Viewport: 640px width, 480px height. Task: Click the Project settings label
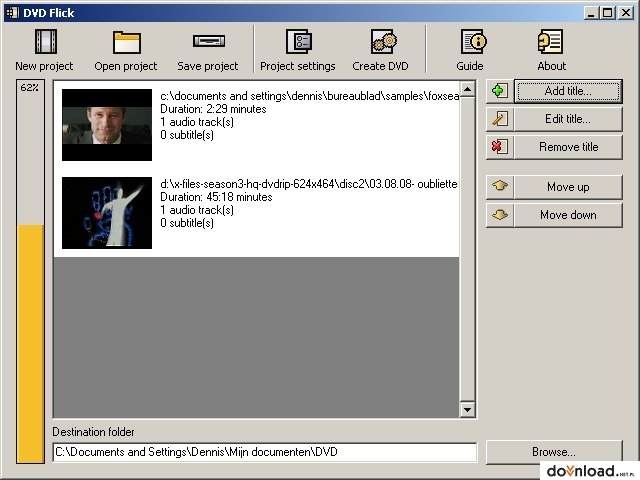[298, 66]
